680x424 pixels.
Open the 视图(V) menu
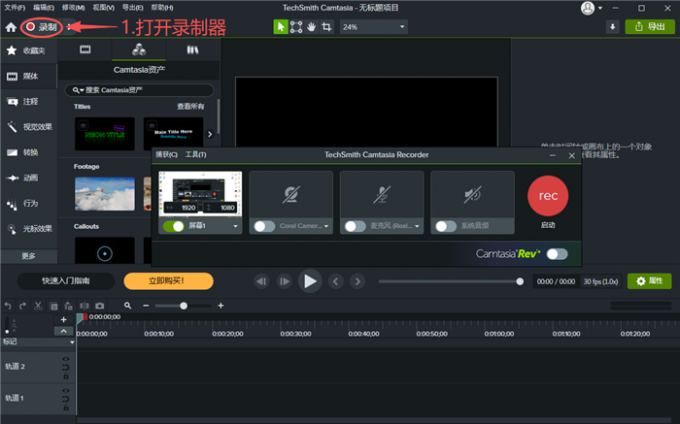point(103,8)
